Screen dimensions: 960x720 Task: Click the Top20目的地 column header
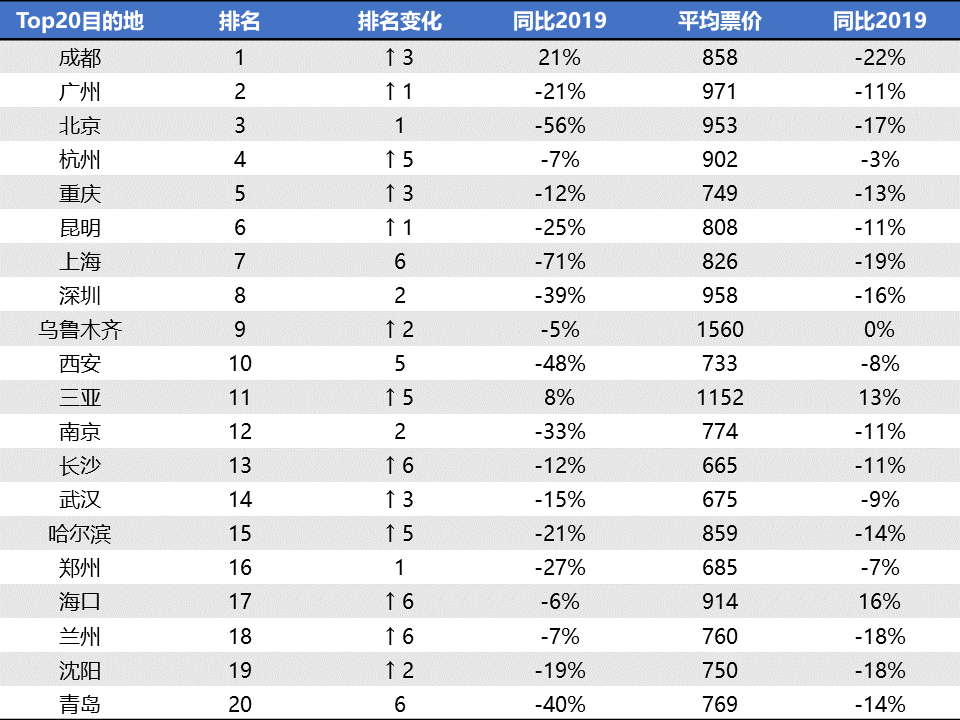pos(80,21)
